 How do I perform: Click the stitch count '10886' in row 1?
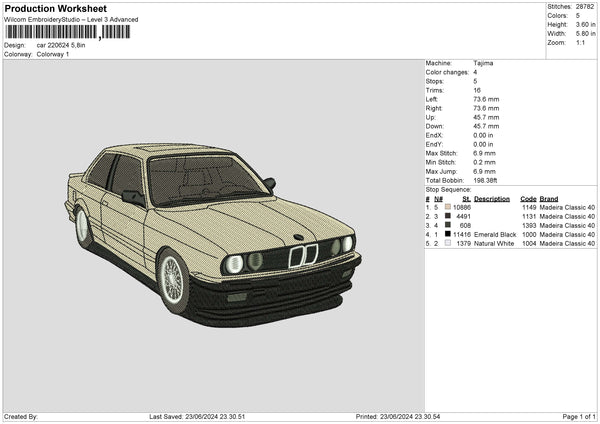click(462, 207)
